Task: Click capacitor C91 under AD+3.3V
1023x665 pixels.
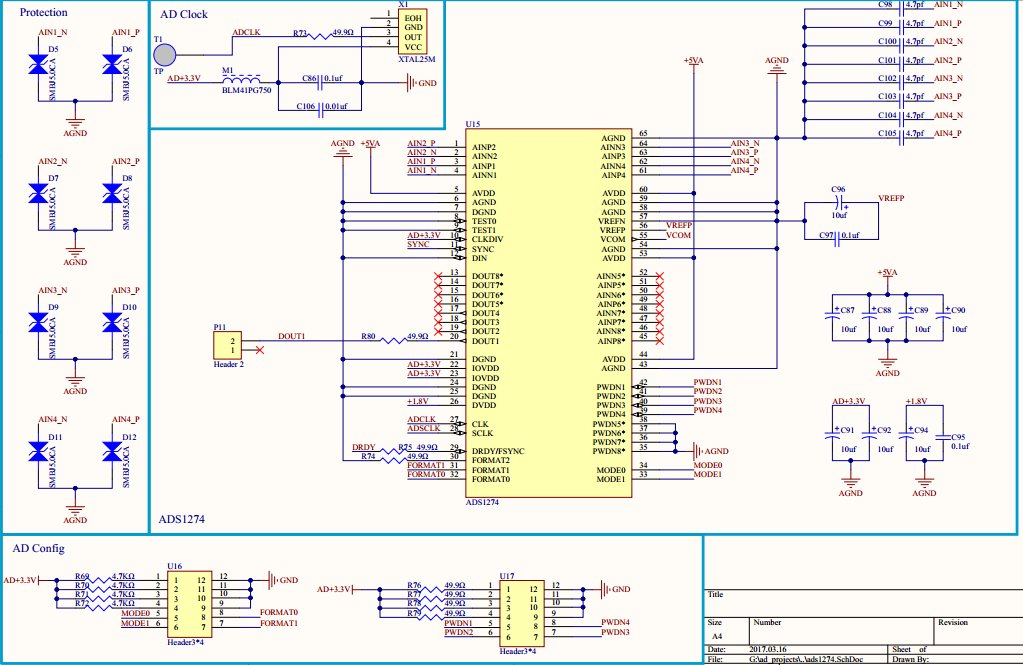Action: point(832,435)
